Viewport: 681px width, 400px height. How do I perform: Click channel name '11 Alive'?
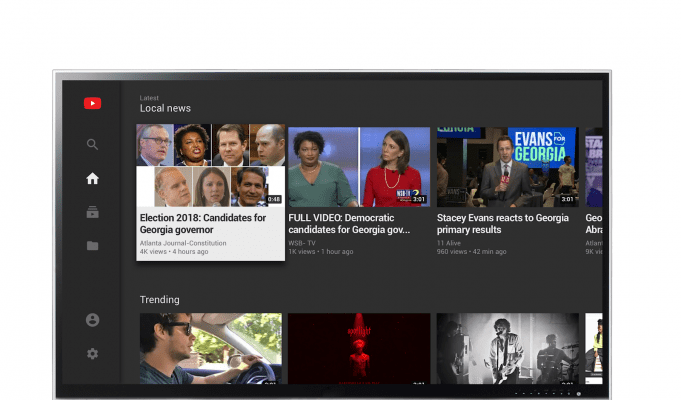tap(449, 243)
